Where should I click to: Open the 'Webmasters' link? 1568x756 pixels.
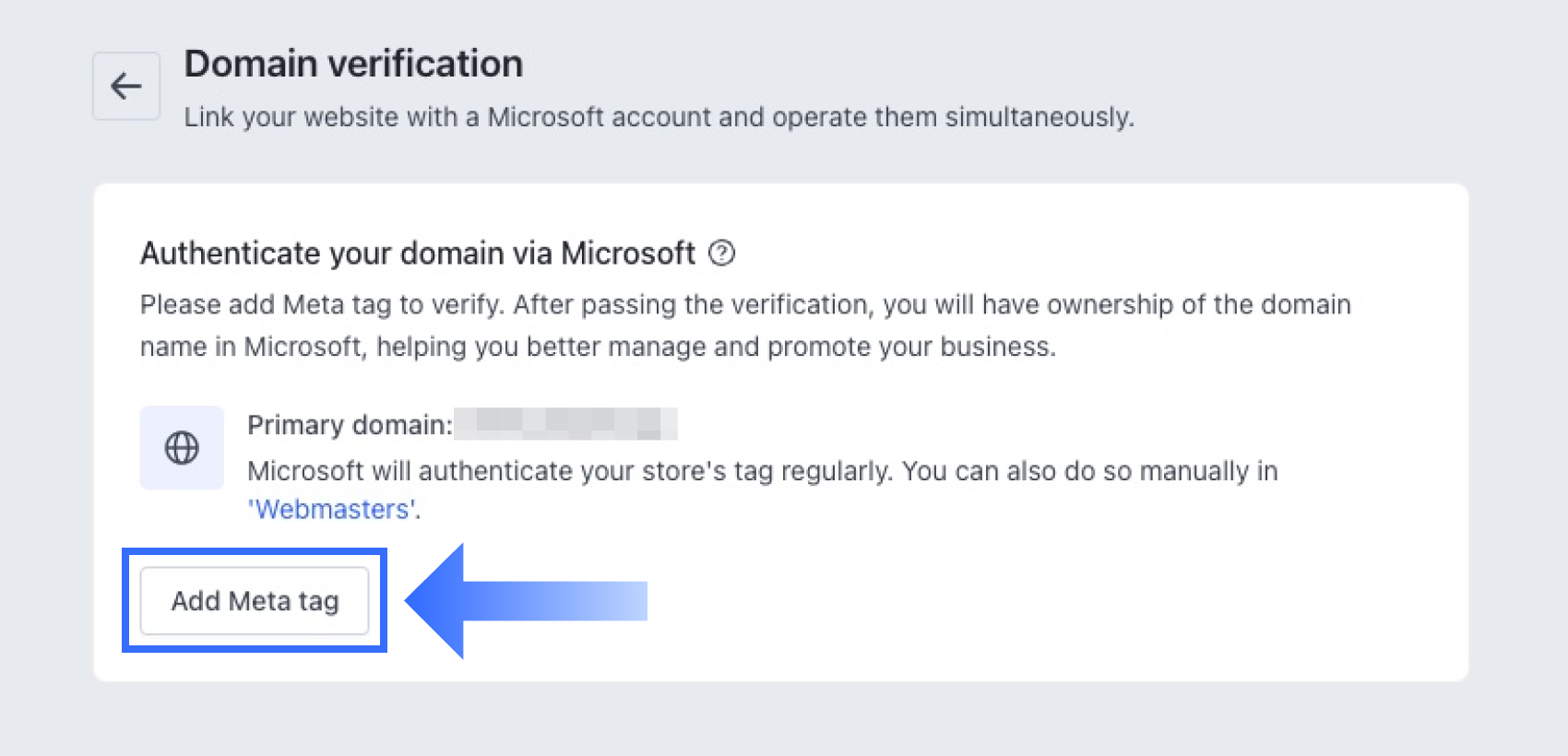(332, 509)
